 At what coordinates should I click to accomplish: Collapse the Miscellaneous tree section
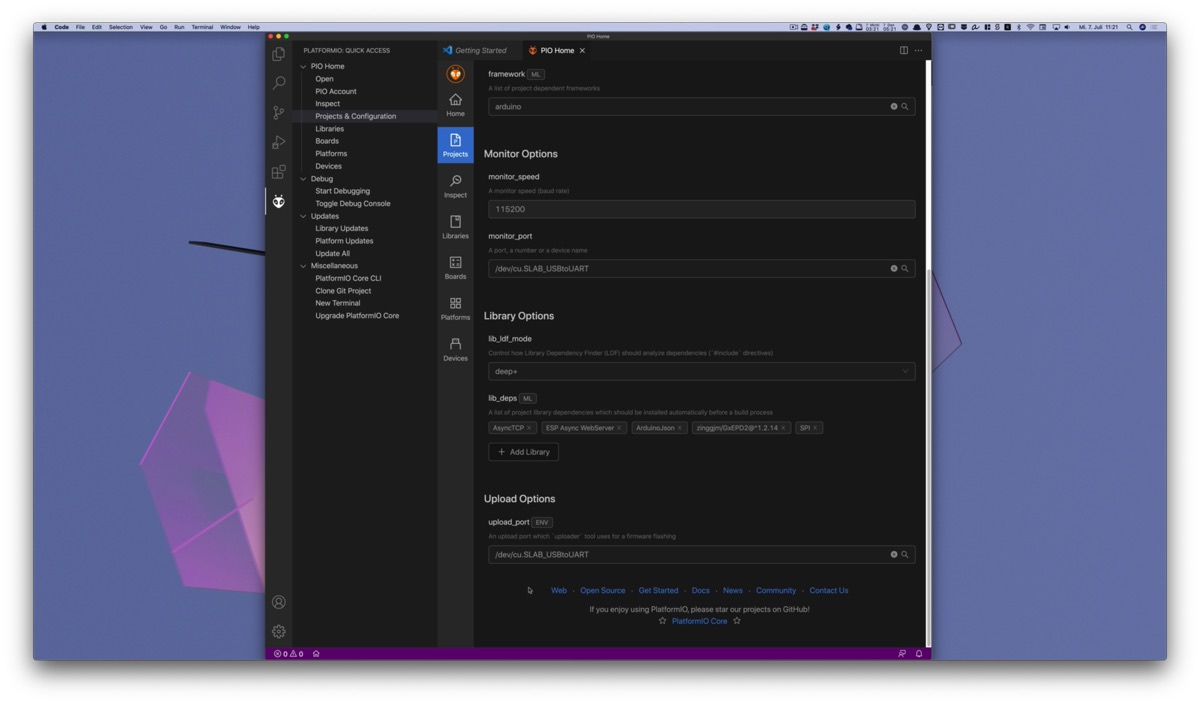(x=304, y=266)
